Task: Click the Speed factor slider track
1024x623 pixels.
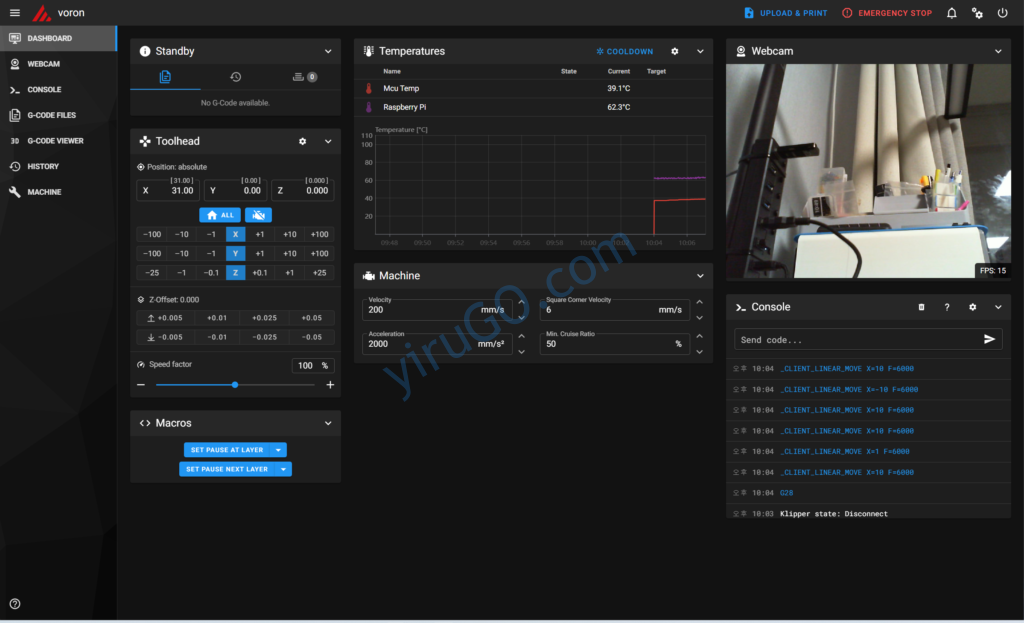Action: [235, 385]
